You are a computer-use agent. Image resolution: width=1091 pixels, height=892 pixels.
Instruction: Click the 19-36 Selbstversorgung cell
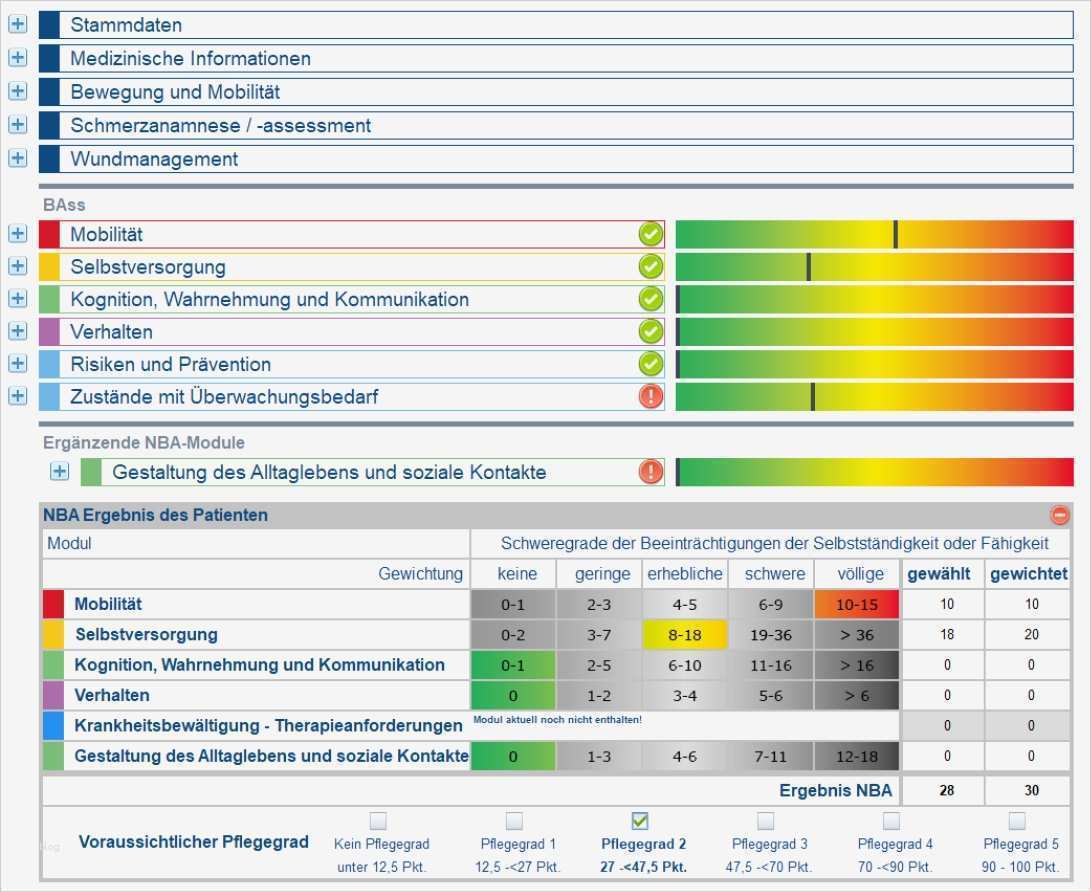click(x=771, y=635)
